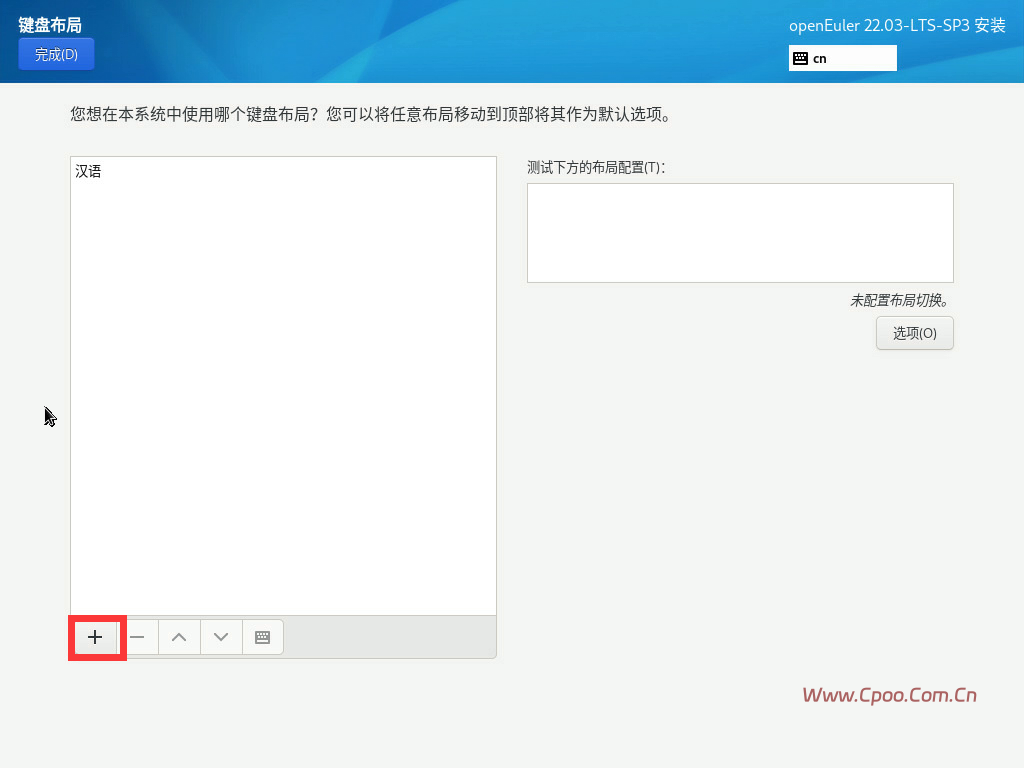Image resolution: width=1026 pixels, height=770 pixels.
Task: Click the openEuler 22.03-LTS-SP3 安装 title
Action: 897,26
